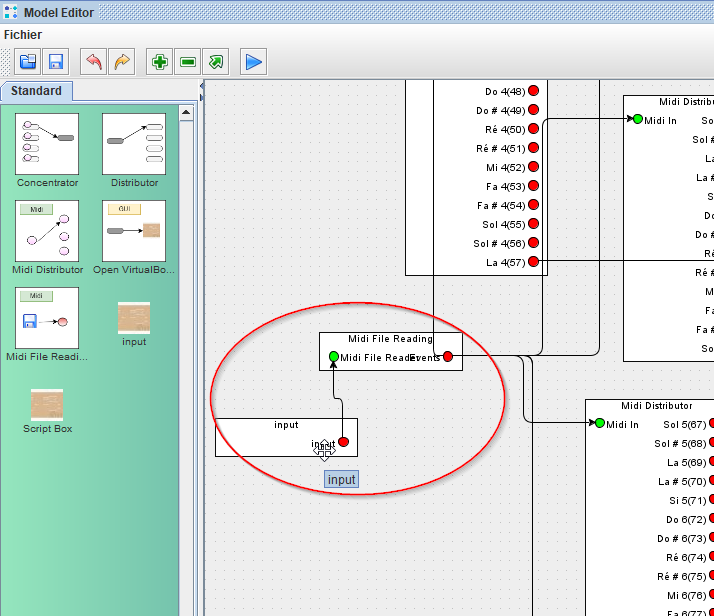Redo with the orange arrow icon

point(121,62)
